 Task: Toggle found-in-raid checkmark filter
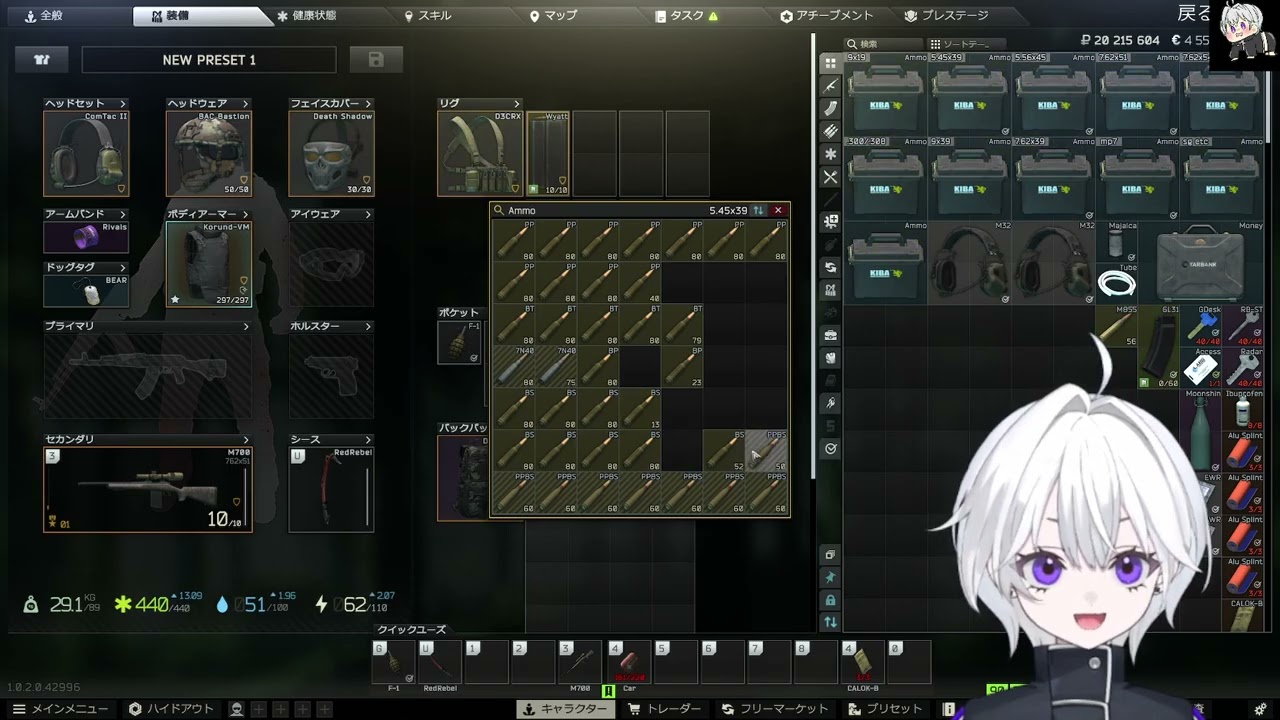click(x=830, y=448)
